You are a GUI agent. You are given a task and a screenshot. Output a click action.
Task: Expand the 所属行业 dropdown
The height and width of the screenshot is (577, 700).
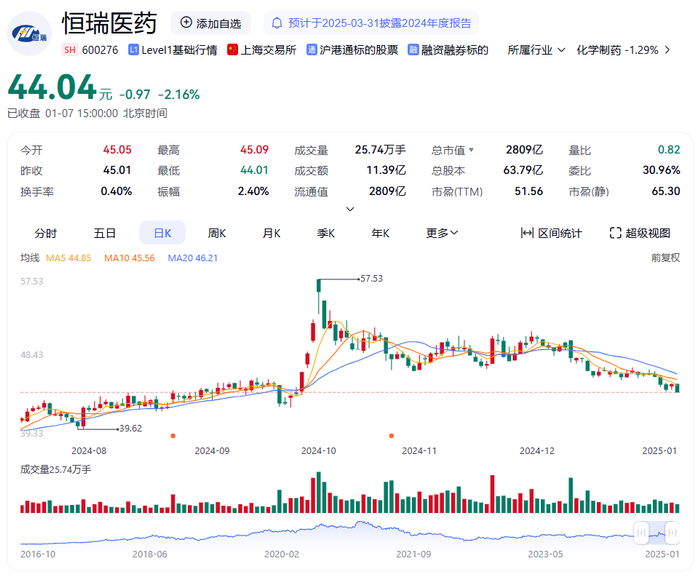(536, 50)
